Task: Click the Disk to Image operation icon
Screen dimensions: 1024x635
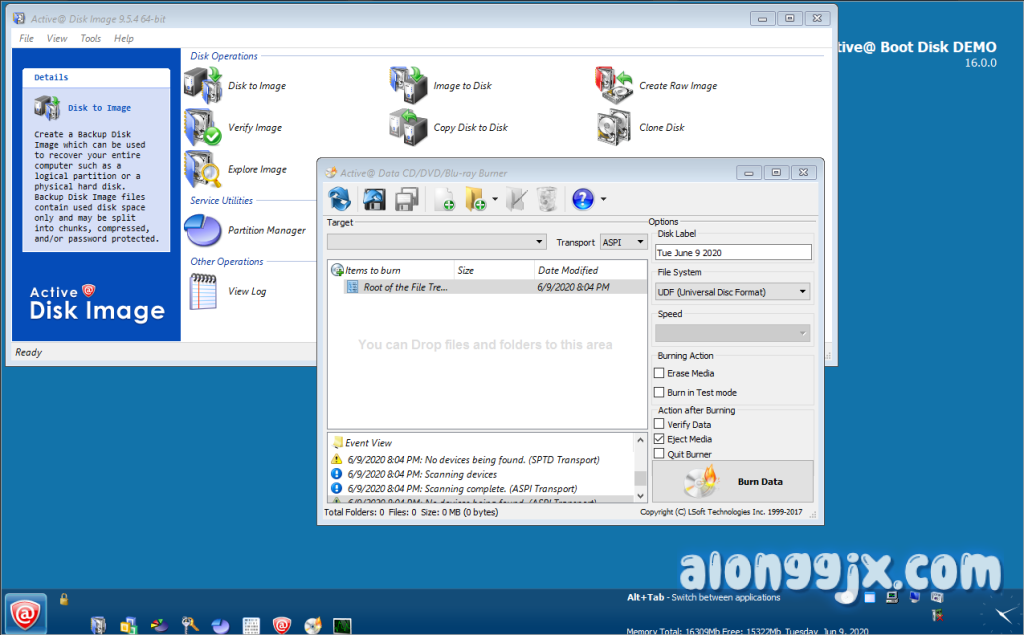Action: point(203,86)
